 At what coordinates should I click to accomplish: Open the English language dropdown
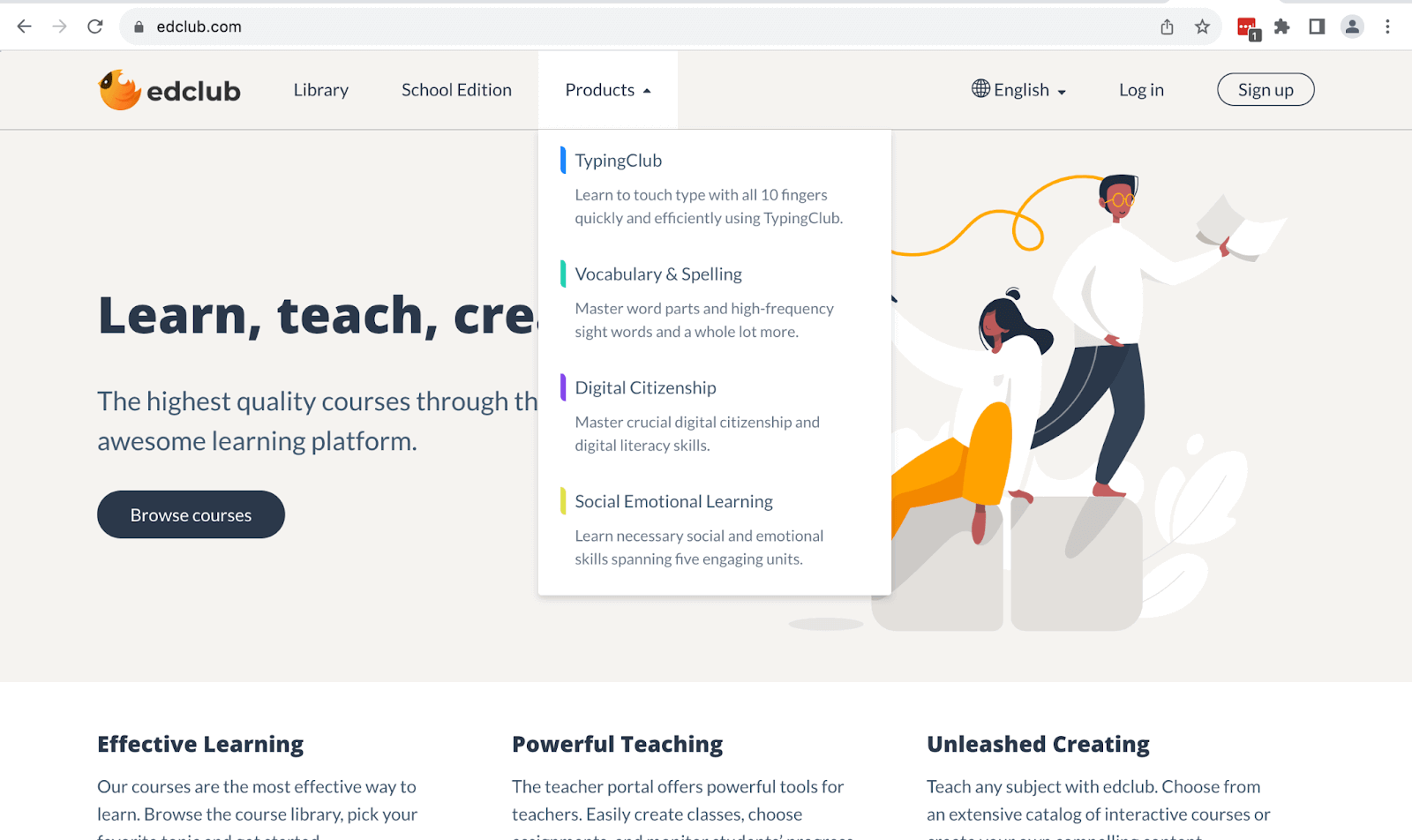pyautogui.click(x=1019, y=90)
